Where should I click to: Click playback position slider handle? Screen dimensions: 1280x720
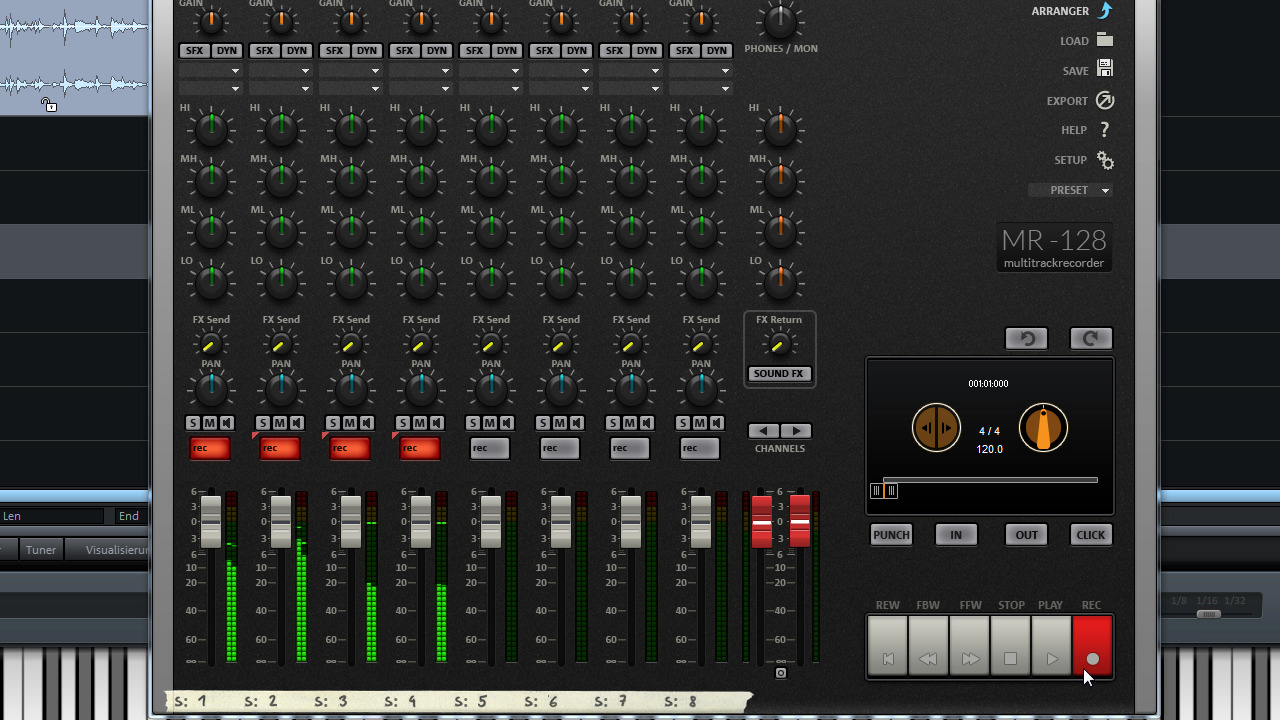(884, 490)
